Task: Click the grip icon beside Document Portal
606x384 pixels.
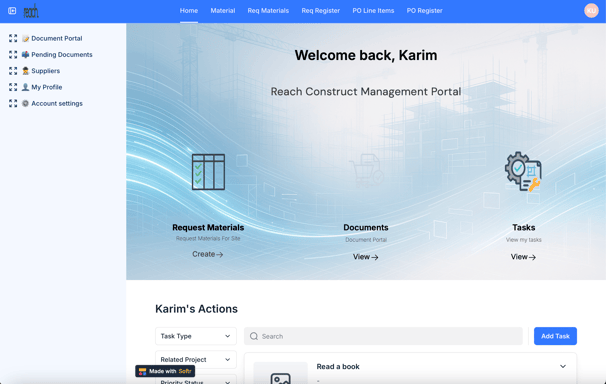Action: click(13, 38)
